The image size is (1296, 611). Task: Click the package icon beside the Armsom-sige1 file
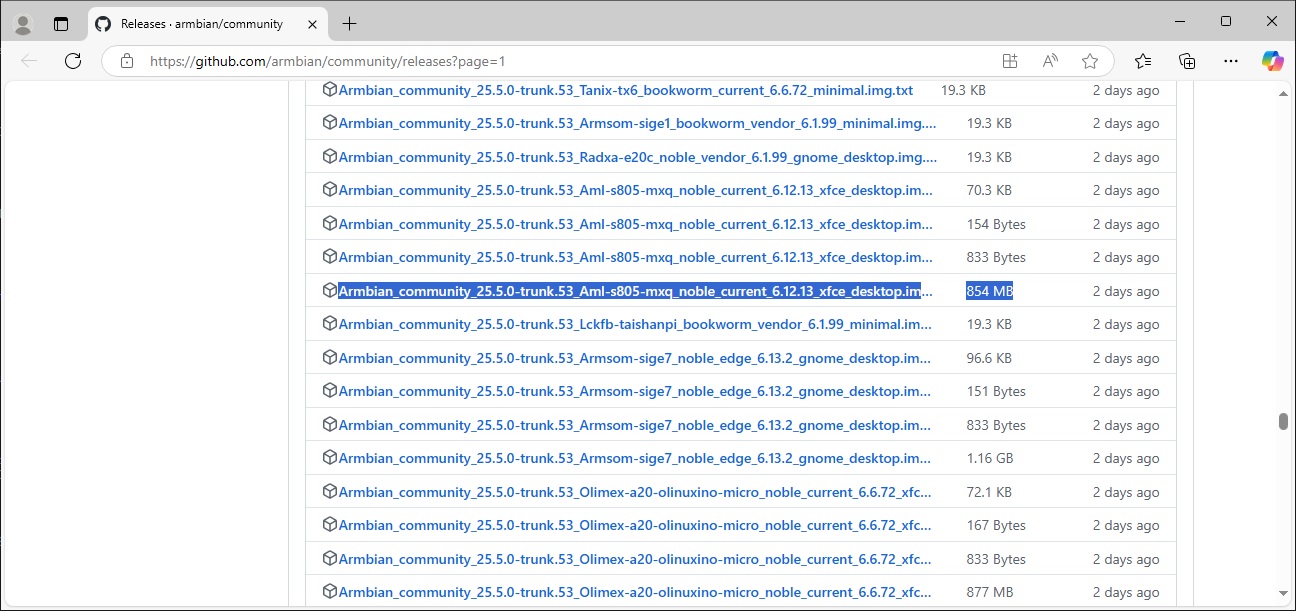click(330, 123)
